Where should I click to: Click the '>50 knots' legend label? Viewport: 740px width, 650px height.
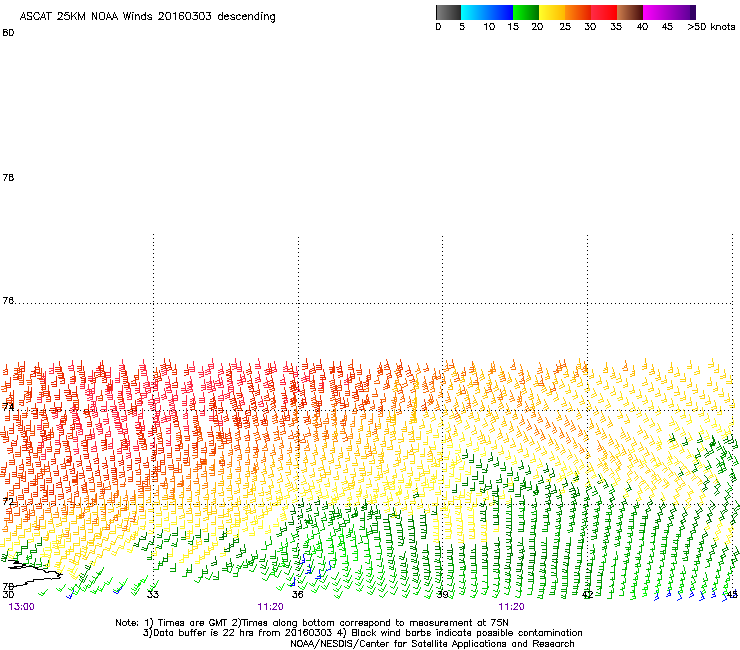711,27
